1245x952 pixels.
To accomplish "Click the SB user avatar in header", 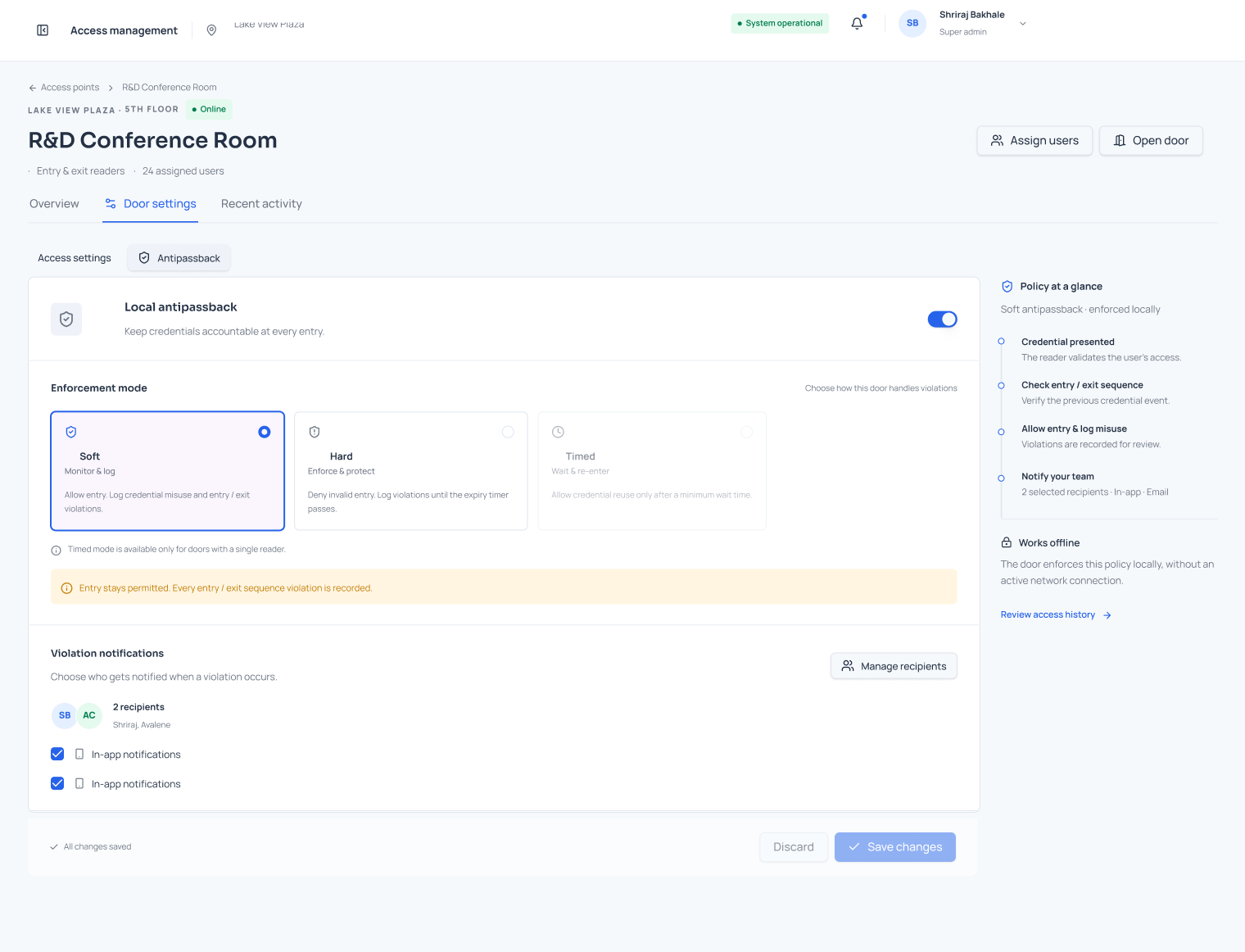I will [x=912, y=24].
